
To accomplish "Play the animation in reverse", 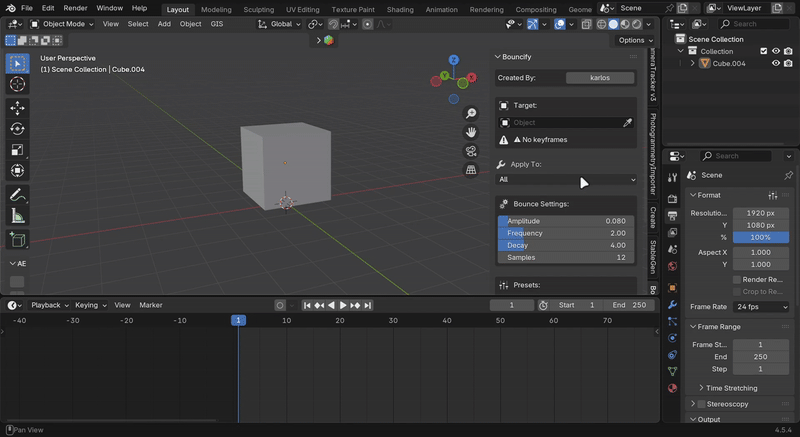I will click(x=331, y=305).
